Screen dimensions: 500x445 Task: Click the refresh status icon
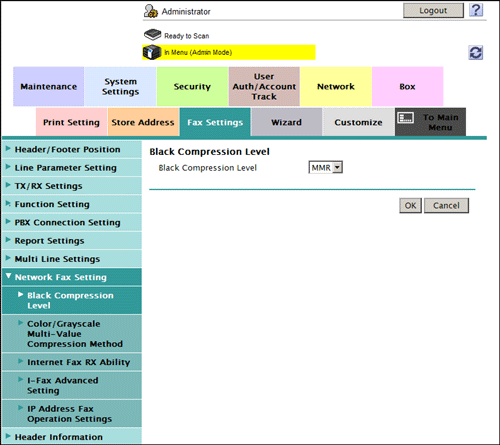pyautogui.click(x=476, y=53)
